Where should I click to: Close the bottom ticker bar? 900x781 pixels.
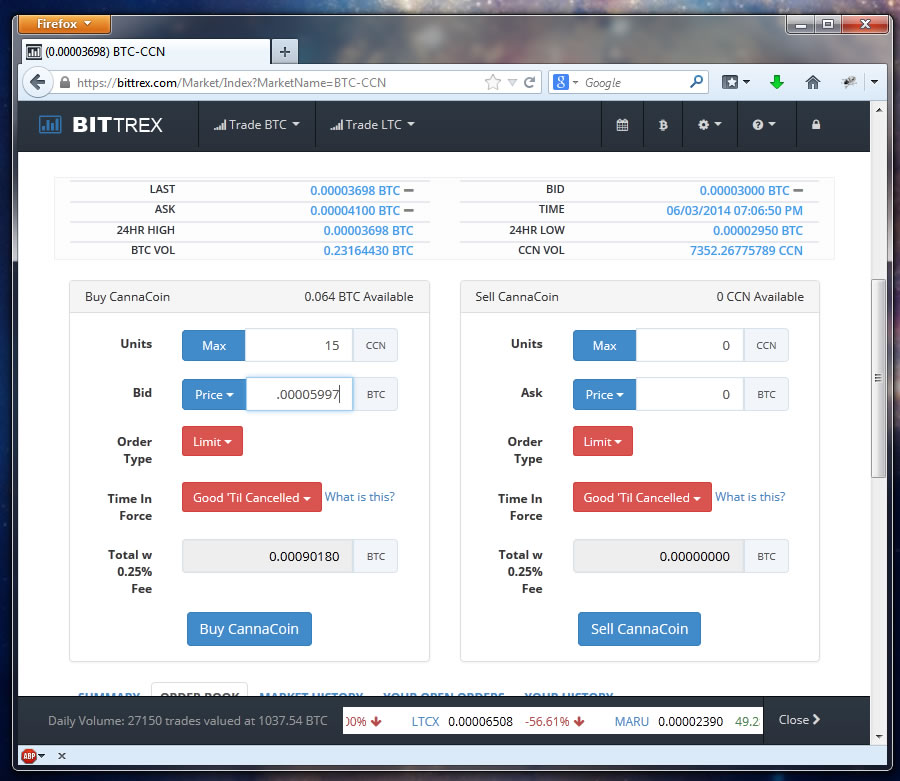[x=799, y=720]
